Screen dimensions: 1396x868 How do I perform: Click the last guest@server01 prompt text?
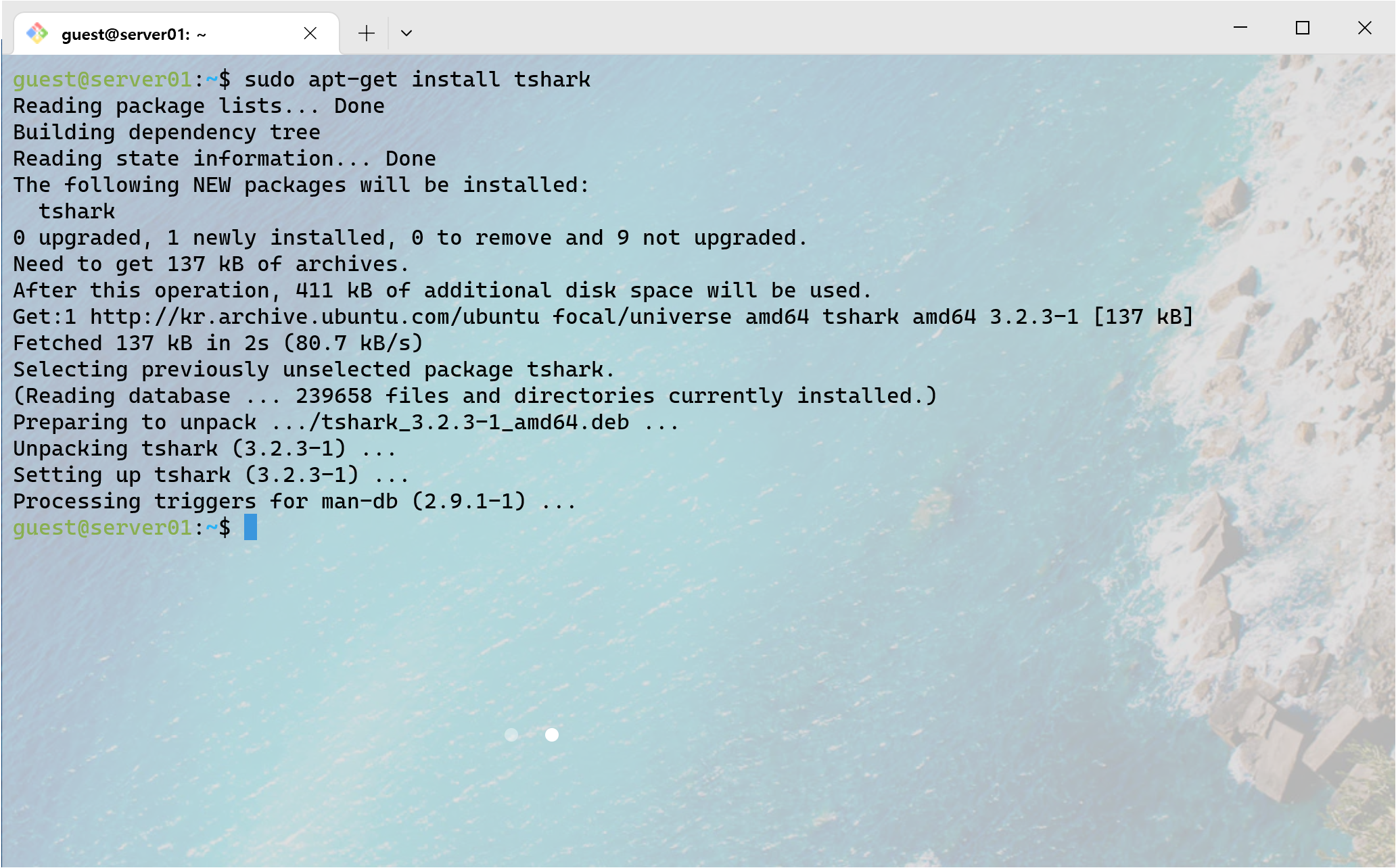[122, 527]
